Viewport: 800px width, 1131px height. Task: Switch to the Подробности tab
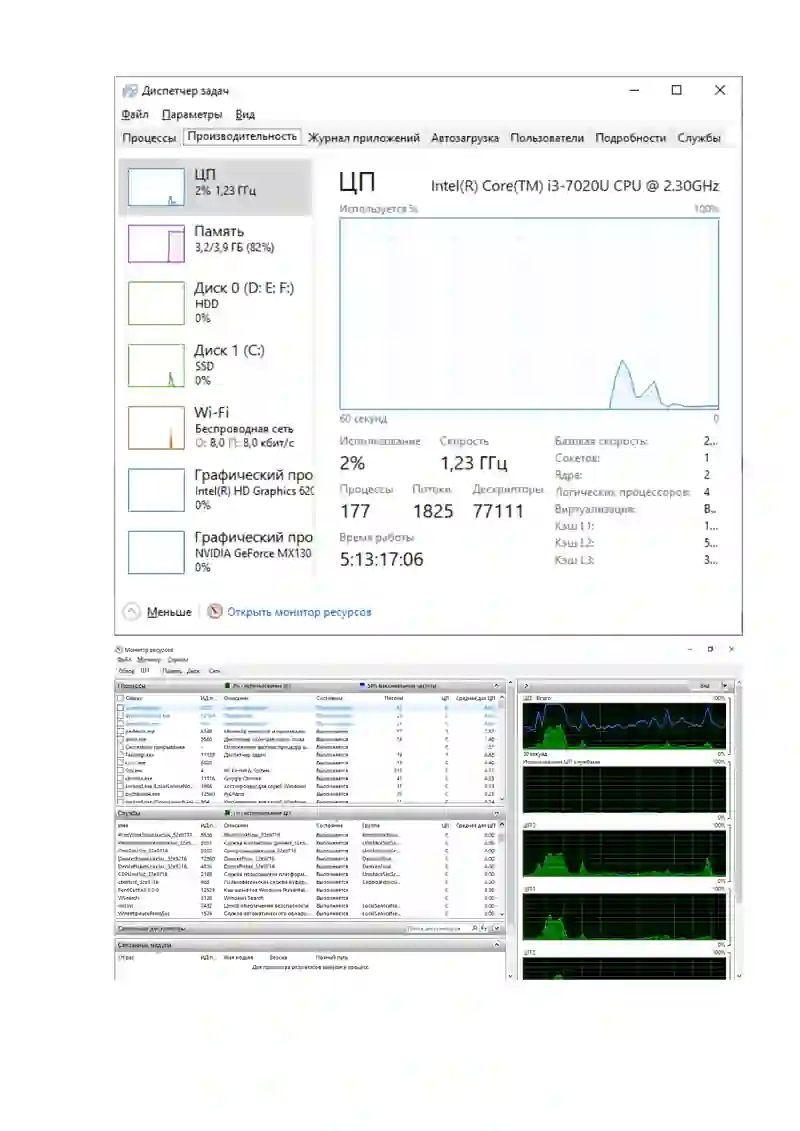630,138
